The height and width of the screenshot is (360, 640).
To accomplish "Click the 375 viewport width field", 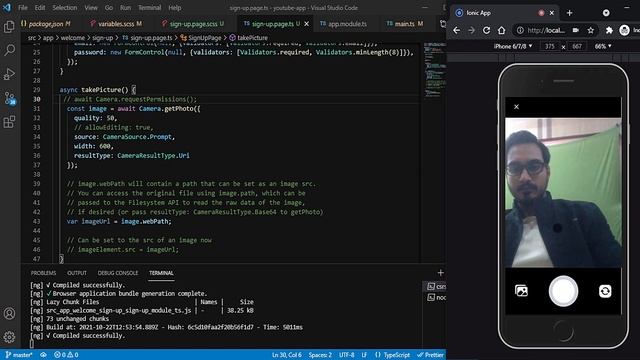I will point(550,46).
